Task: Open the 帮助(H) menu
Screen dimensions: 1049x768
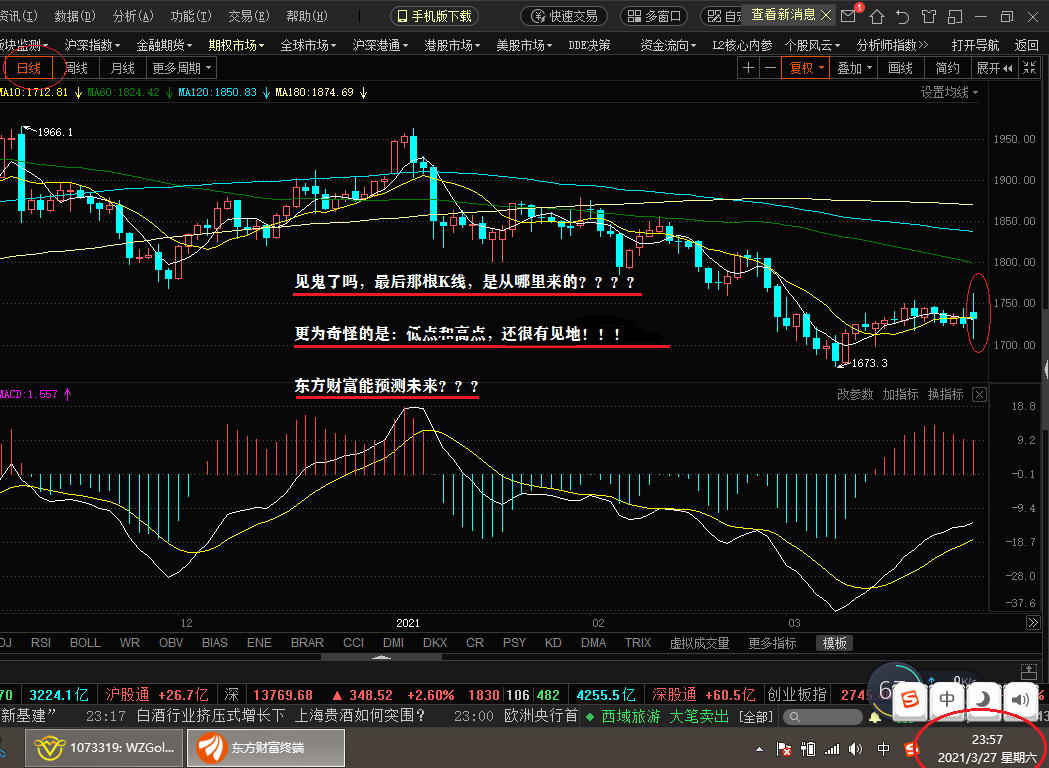Action: pos(306,15)
